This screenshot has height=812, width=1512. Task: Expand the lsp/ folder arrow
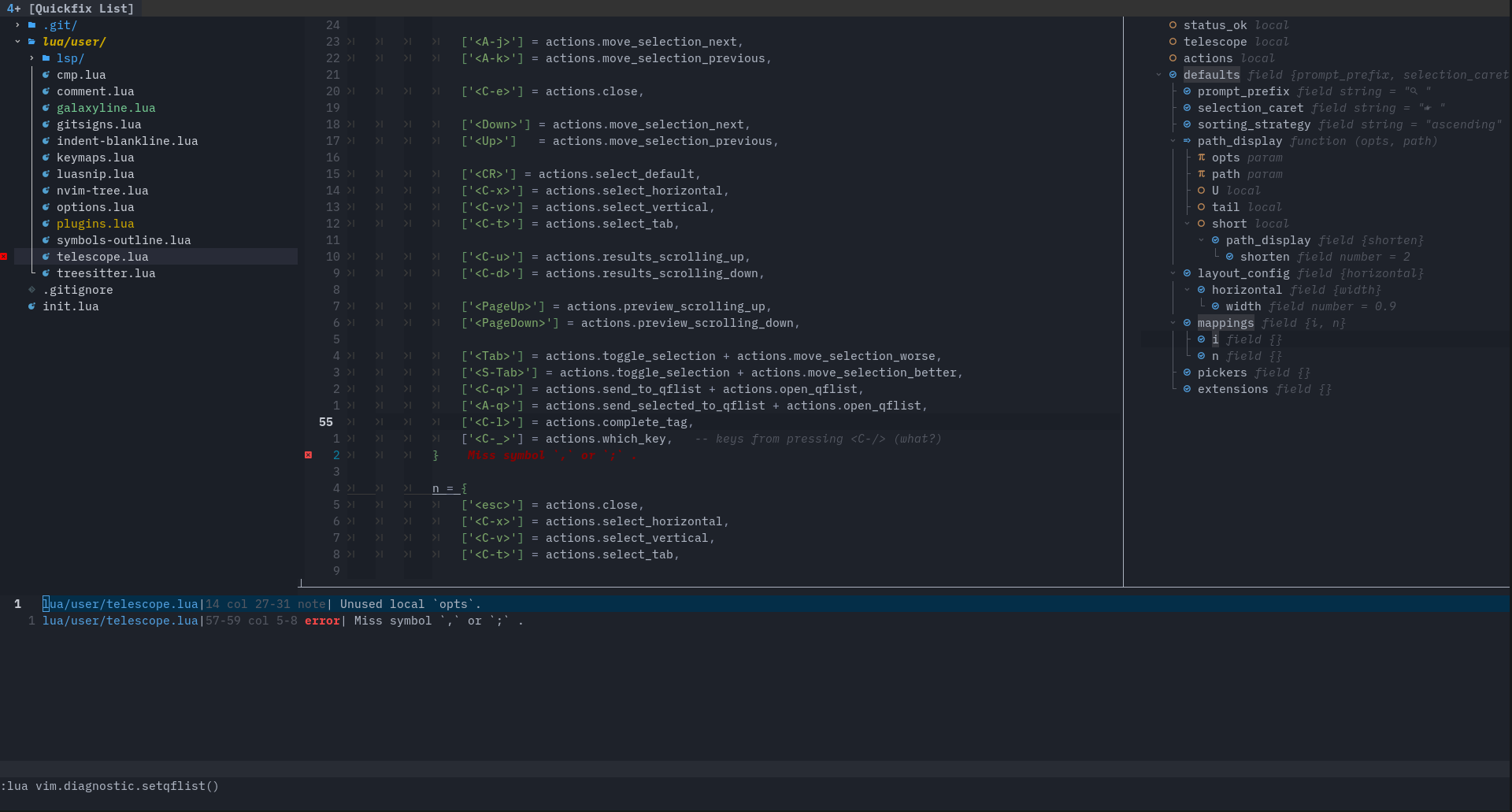[31, 58]
